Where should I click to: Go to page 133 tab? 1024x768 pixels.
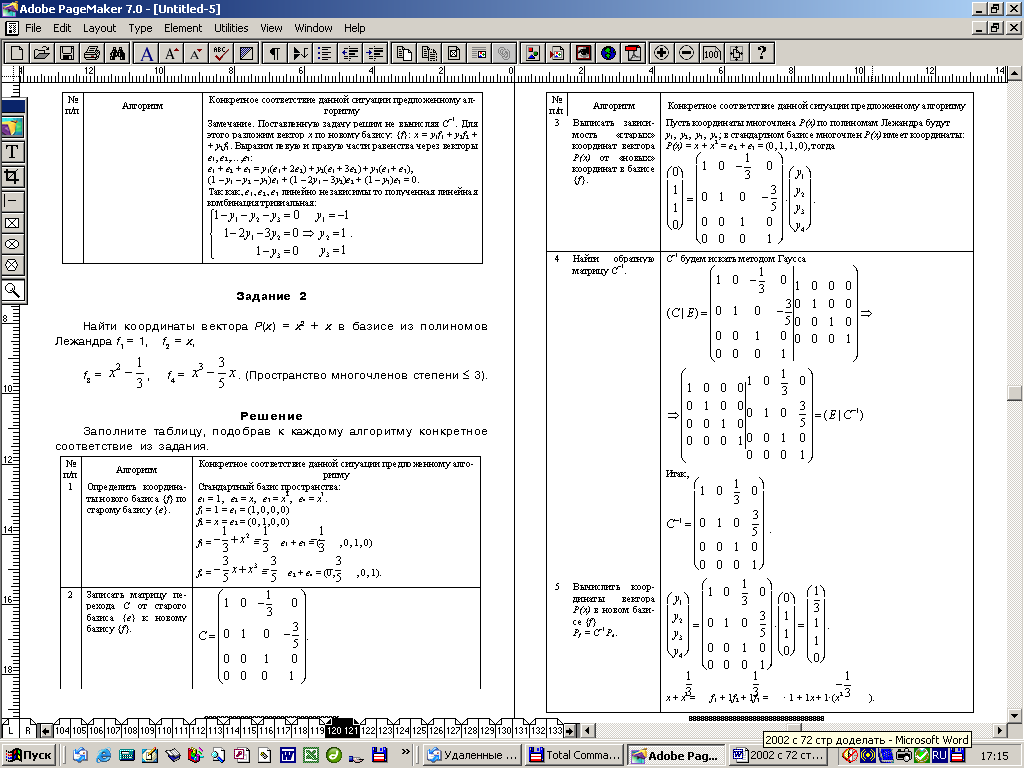555,730
